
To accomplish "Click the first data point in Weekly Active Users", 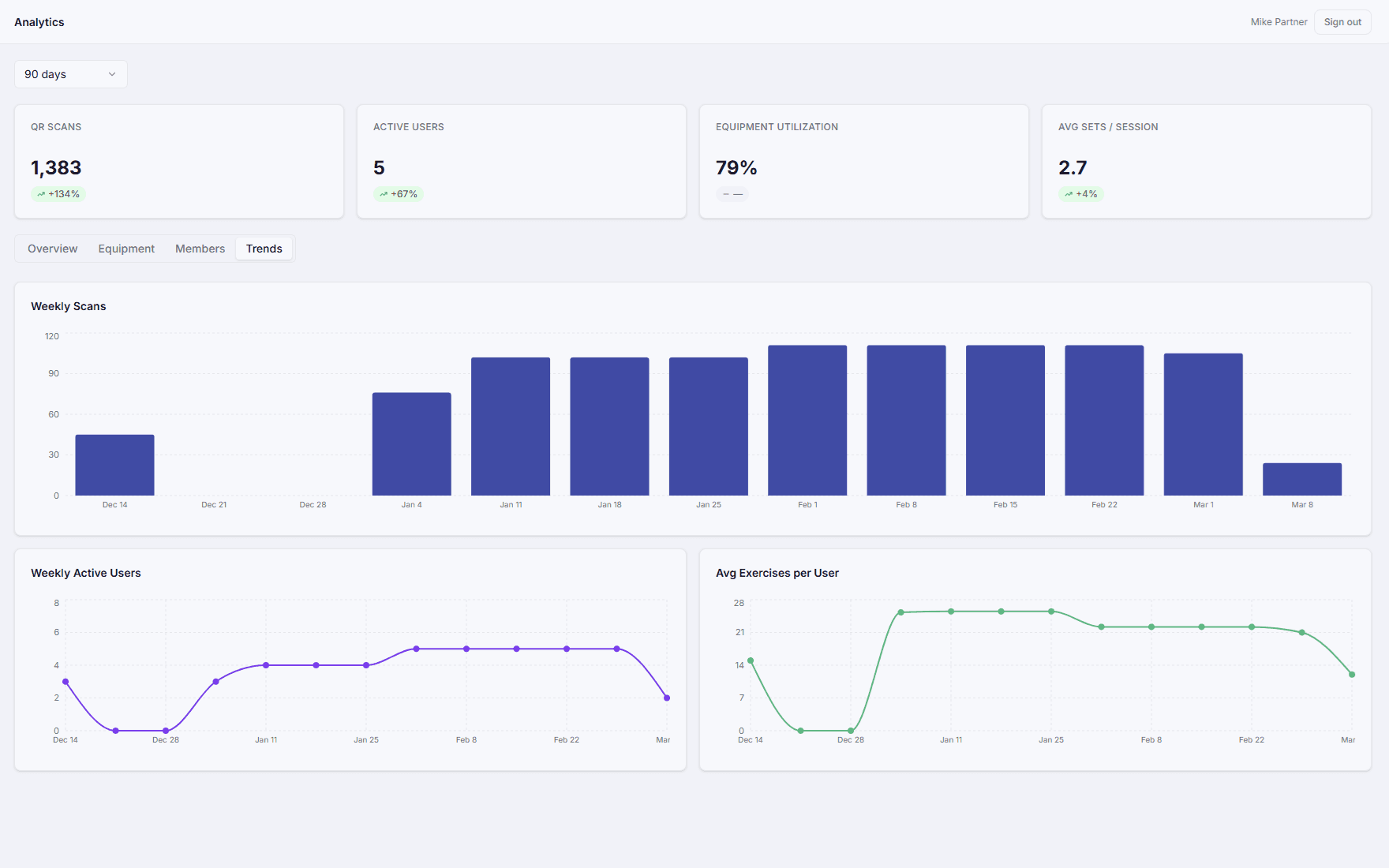I will coord(66,682).
